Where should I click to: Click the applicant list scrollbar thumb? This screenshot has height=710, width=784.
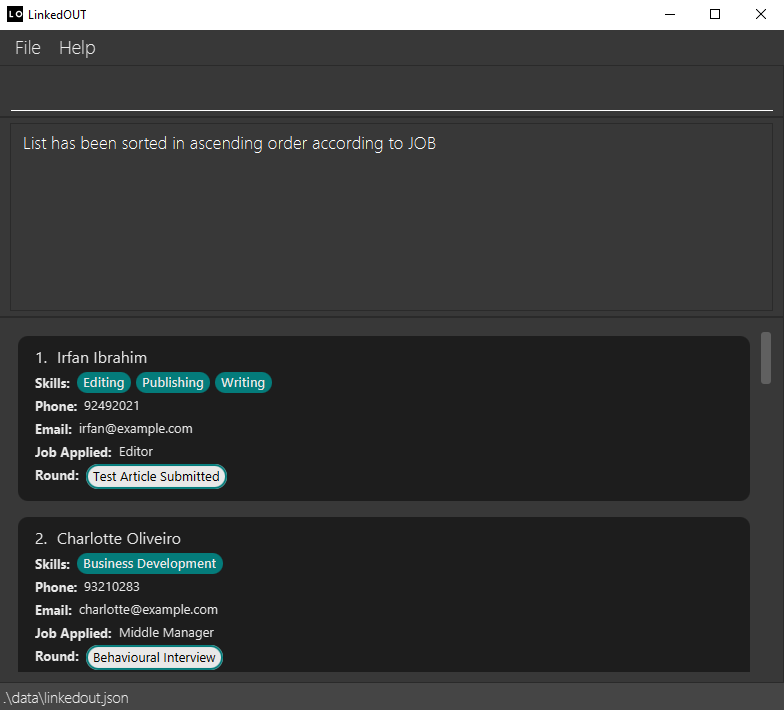click(x=766, y=358)
